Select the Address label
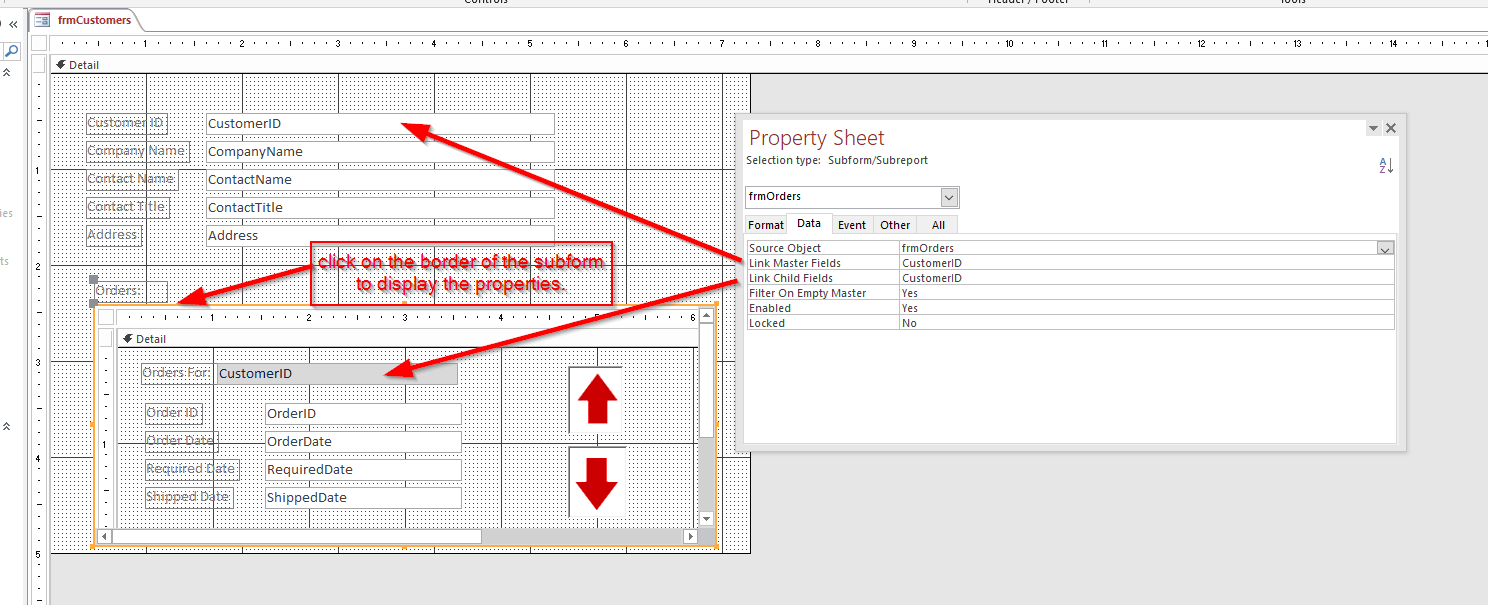The height and width of the screenshot is (605, 1488). click(x=114, y=236)
